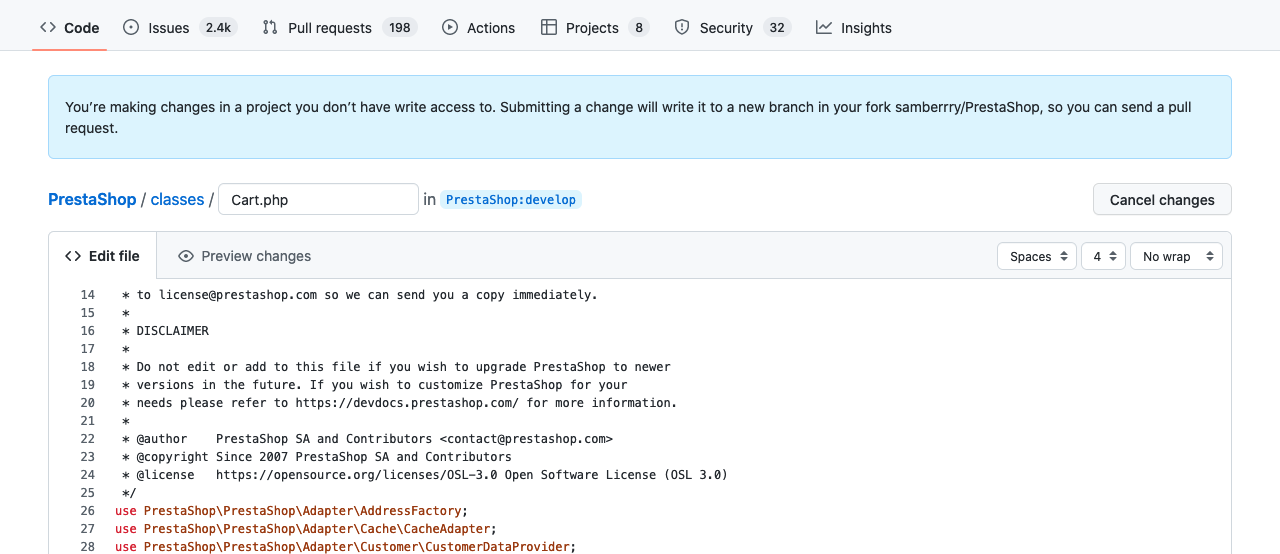Cancel changes to the file

point(1162,199)
